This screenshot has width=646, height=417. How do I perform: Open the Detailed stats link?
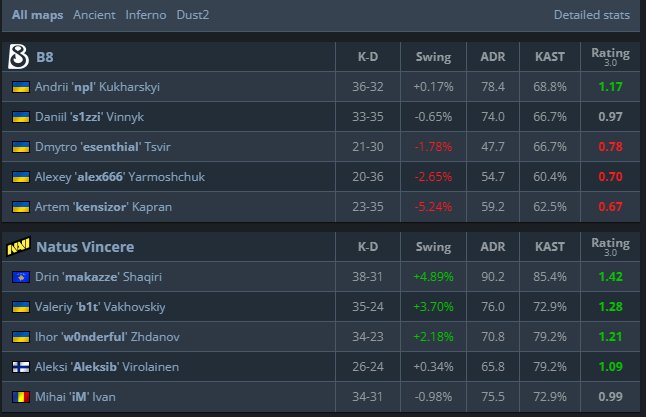point(592,15)
